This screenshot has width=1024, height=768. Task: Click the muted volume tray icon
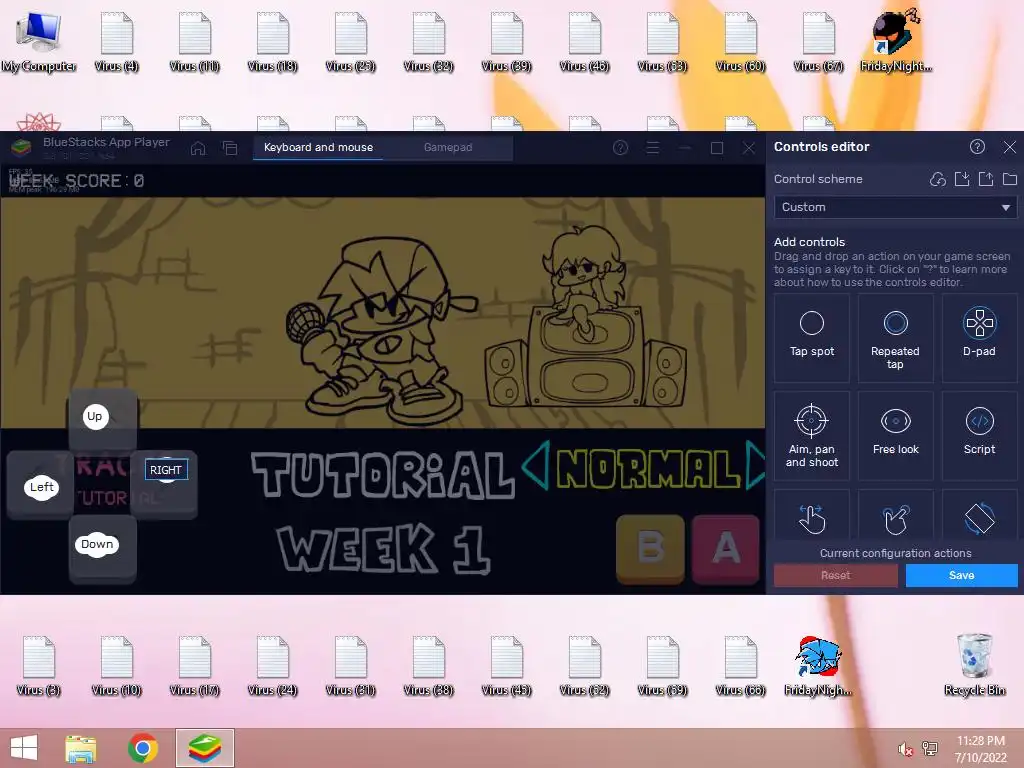906,750
